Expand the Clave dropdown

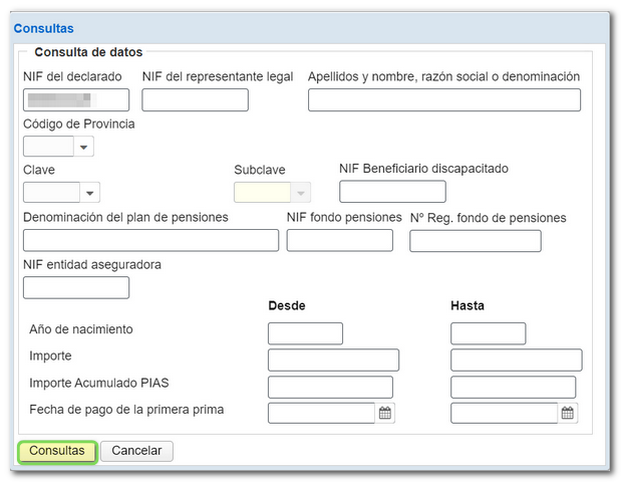pos(91,193)
